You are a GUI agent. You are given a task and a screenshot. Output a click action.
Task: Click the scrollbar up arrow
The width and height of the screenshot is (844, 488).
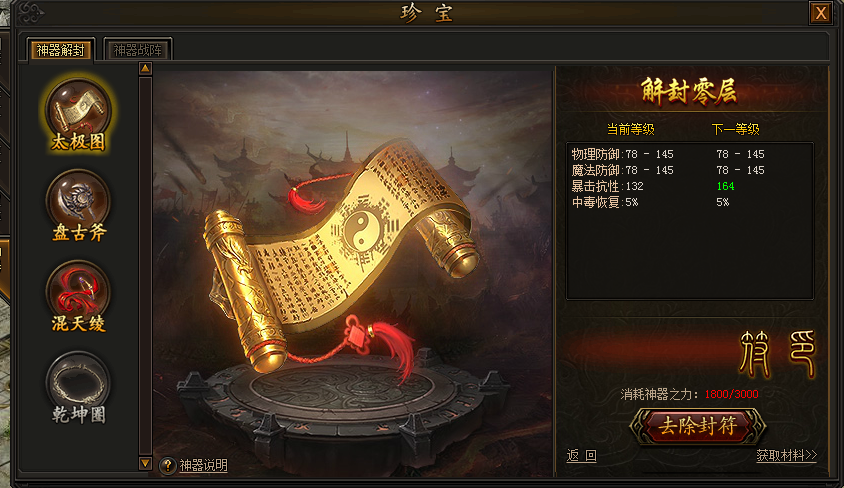pos(145,68)
